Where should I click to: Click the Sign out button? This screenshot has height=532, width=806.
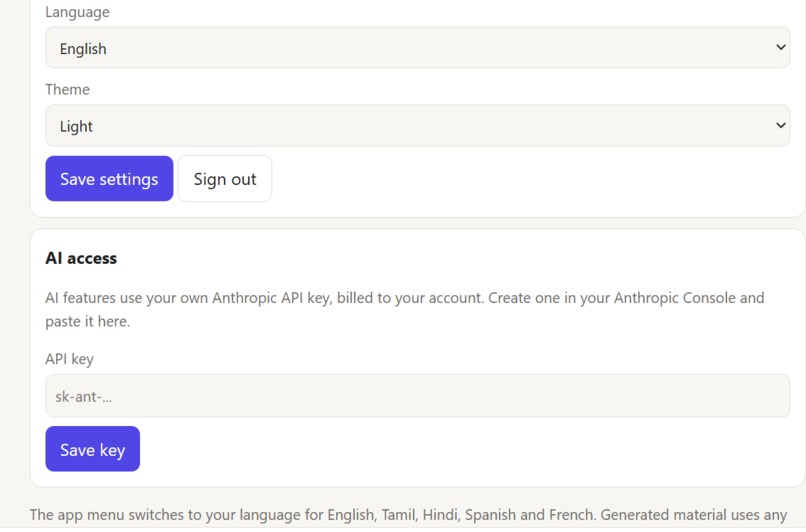coord(225,179)
